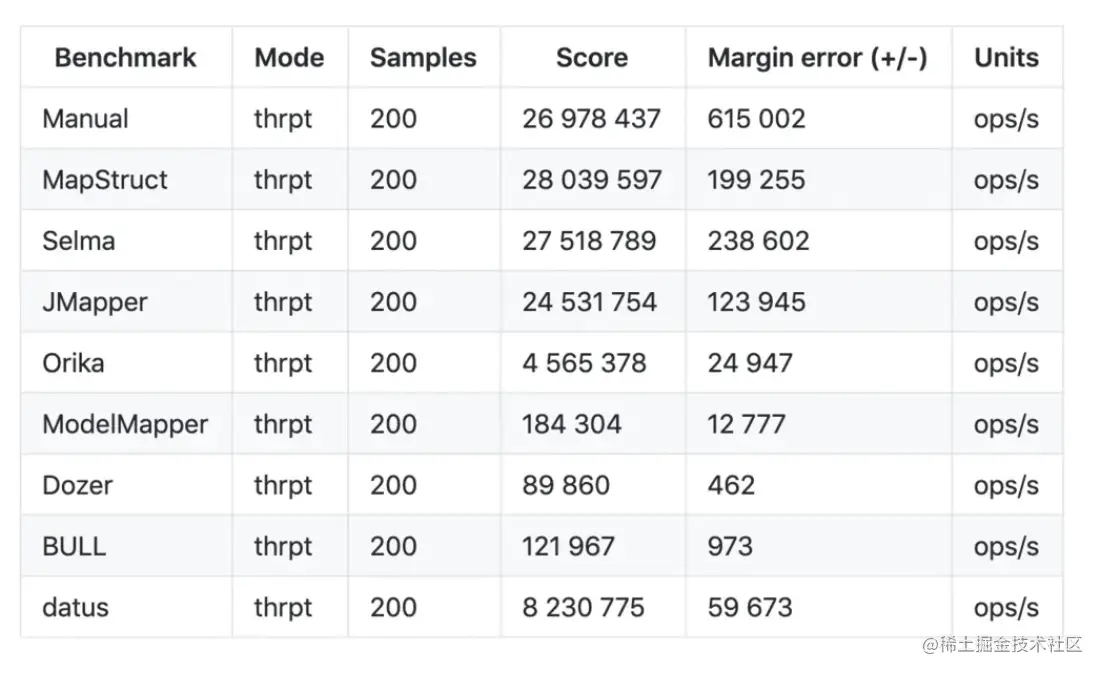Select the Manual benchmark cell
Image resolution: width=1102 pixels, height=674 pixels.
(85, 119)
